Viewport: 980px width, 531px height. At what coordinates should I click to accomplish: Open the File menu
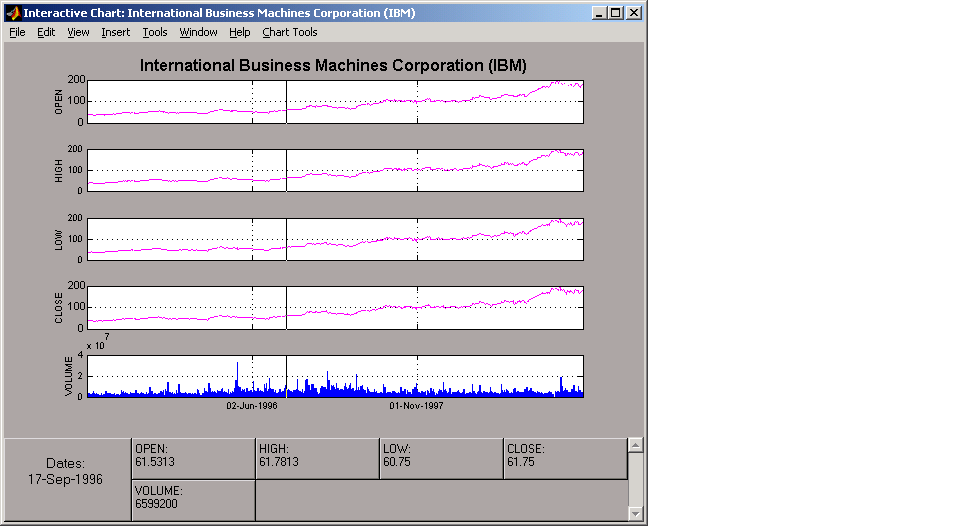pyautogui.click(x=17, y=32)
